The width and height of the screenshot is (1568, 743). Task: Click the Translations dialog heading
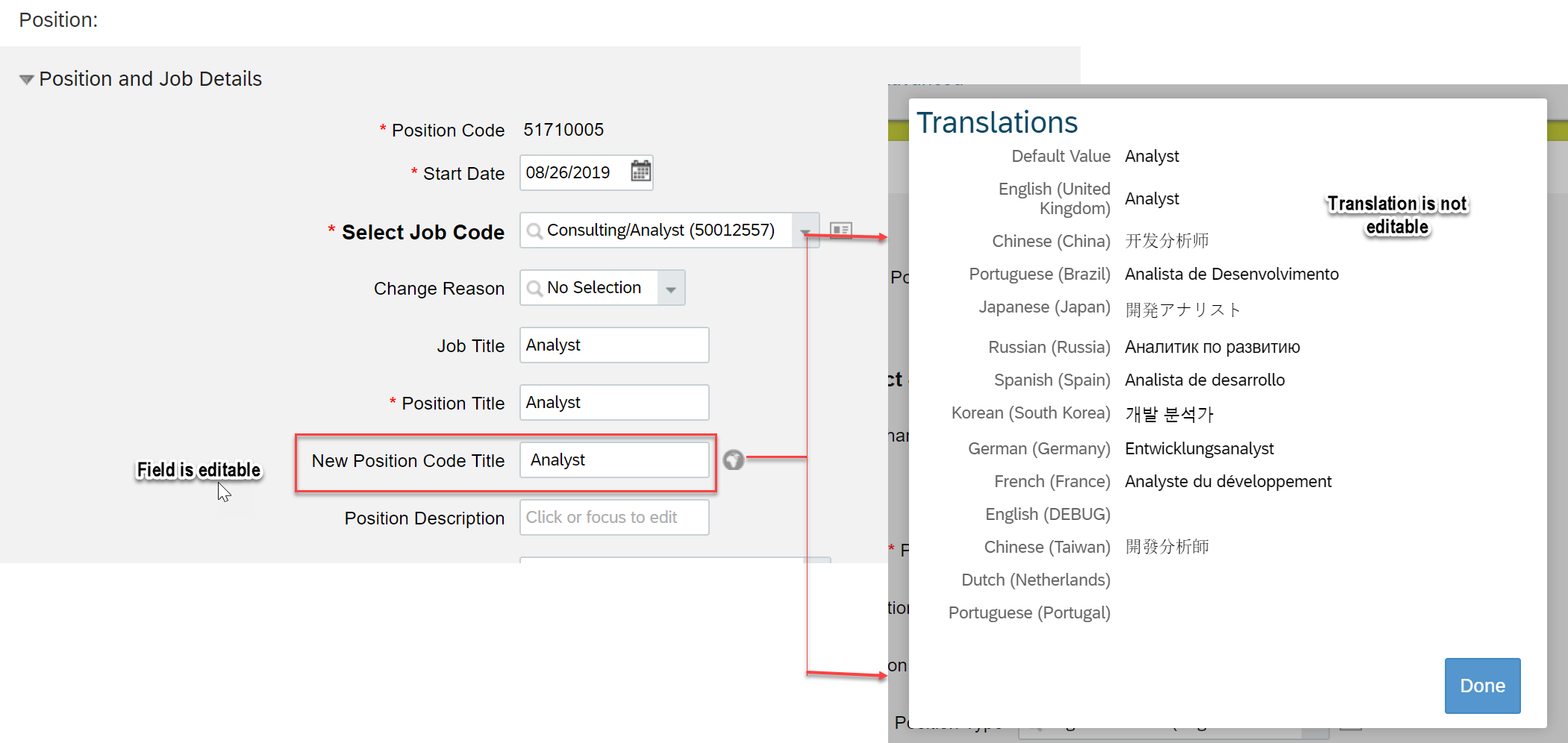click(996, 122)
